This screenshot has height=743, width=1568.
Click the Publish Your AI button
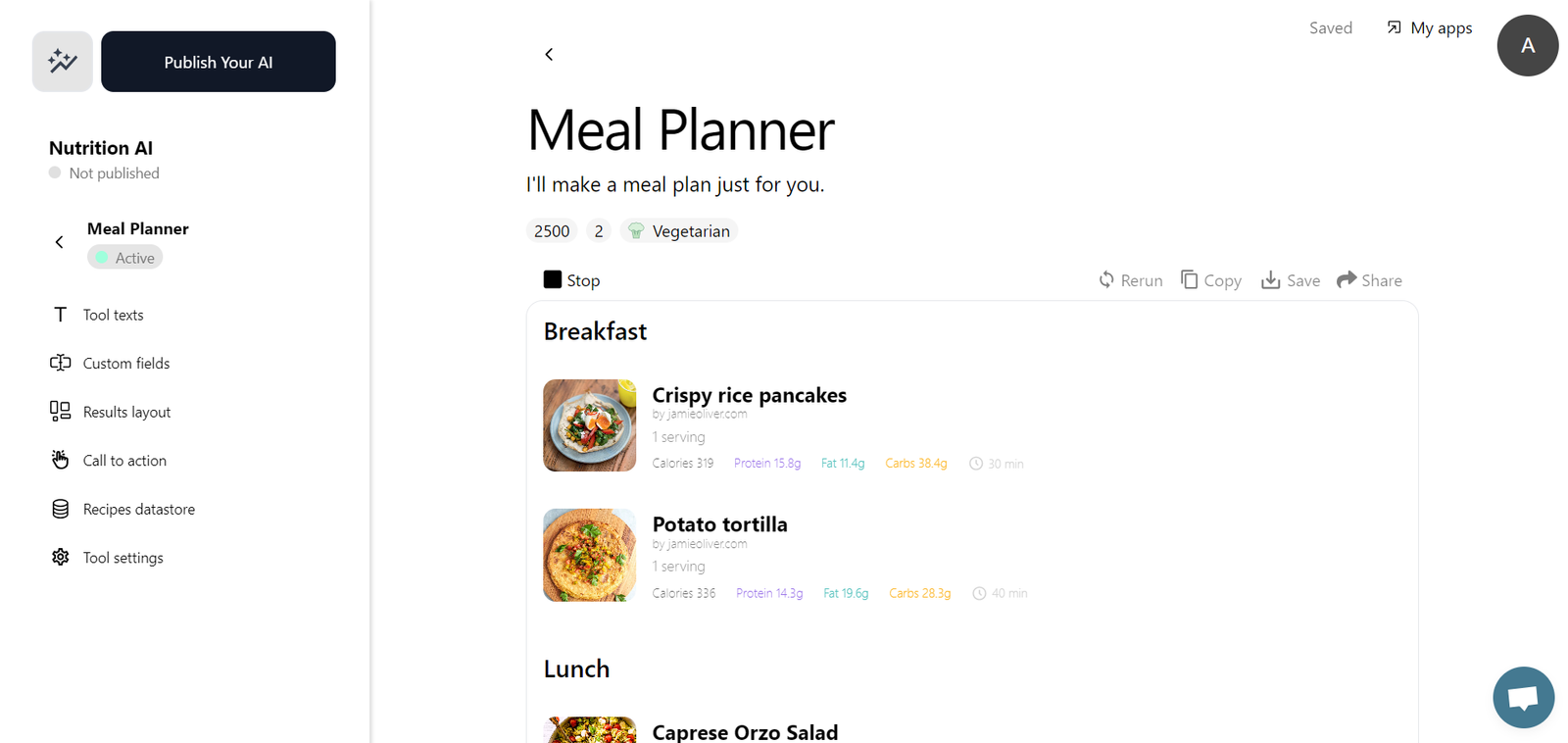pos(219,62)
